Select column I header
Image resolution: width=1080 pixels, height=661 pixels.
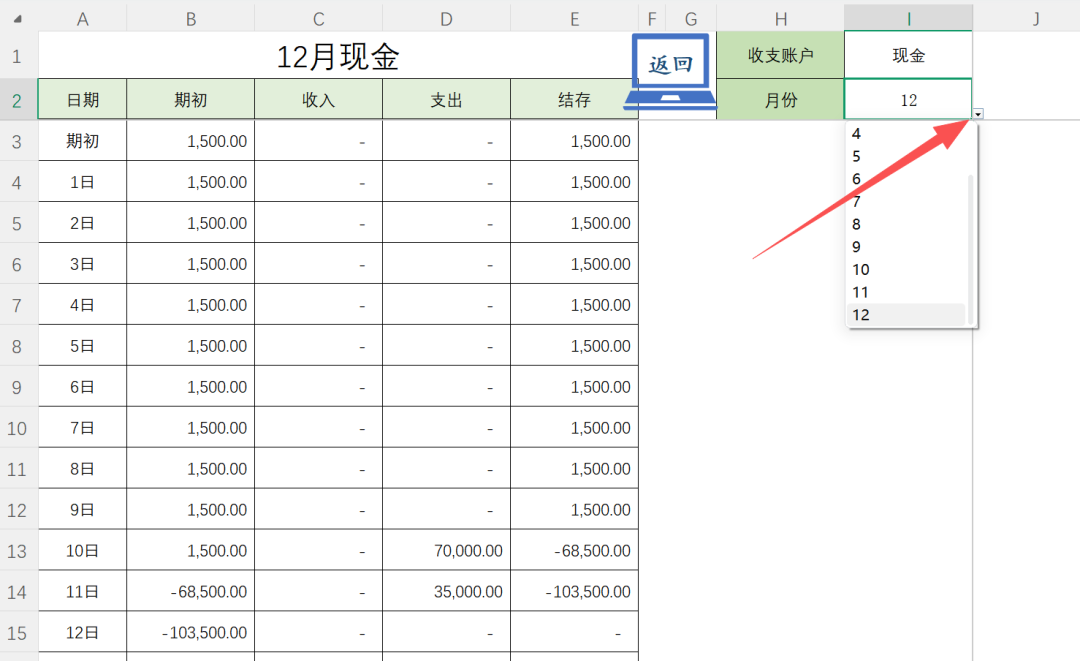[908, 18]
